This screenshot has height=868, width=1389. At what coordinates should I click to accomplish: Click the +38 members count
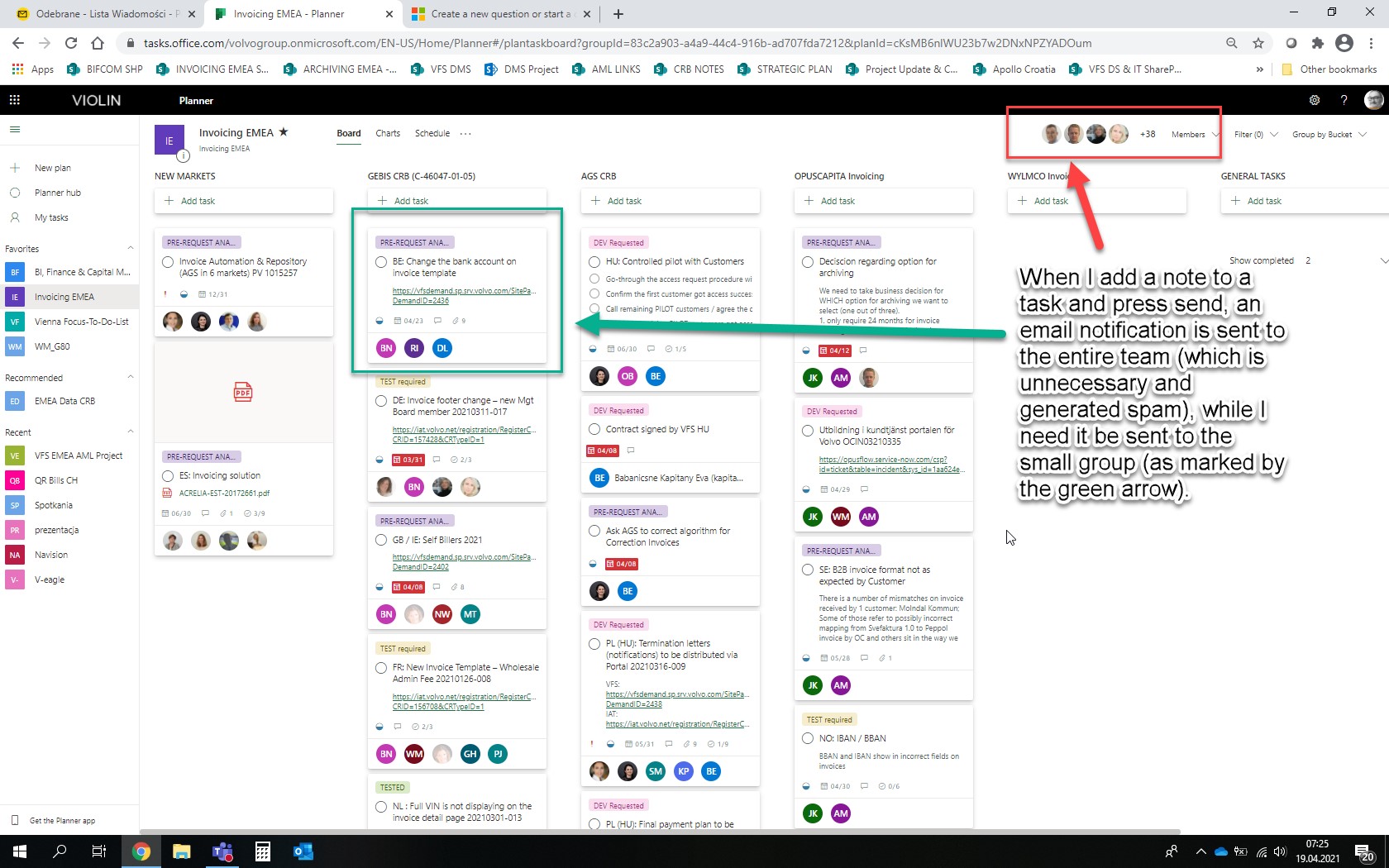point(1148,134)
